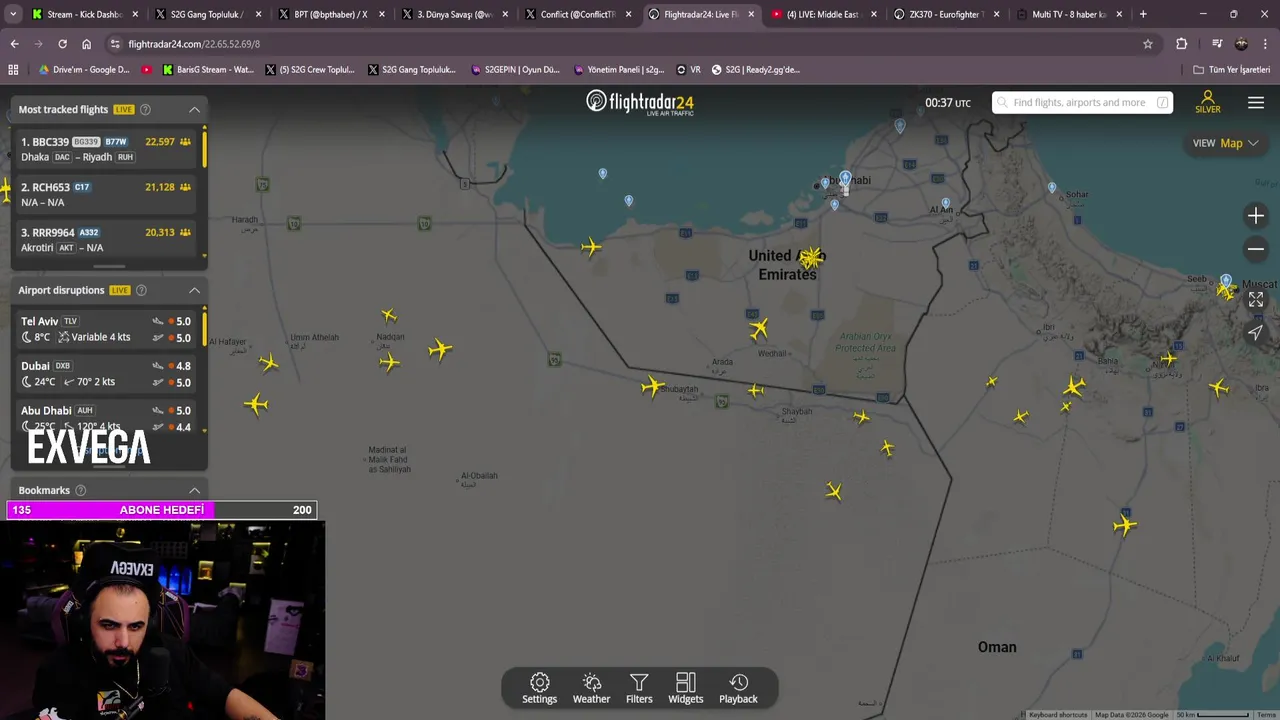This screenshot has height=720, width=1280.
Task: Open new browser tab
Action: click(x=1143, y=14)
